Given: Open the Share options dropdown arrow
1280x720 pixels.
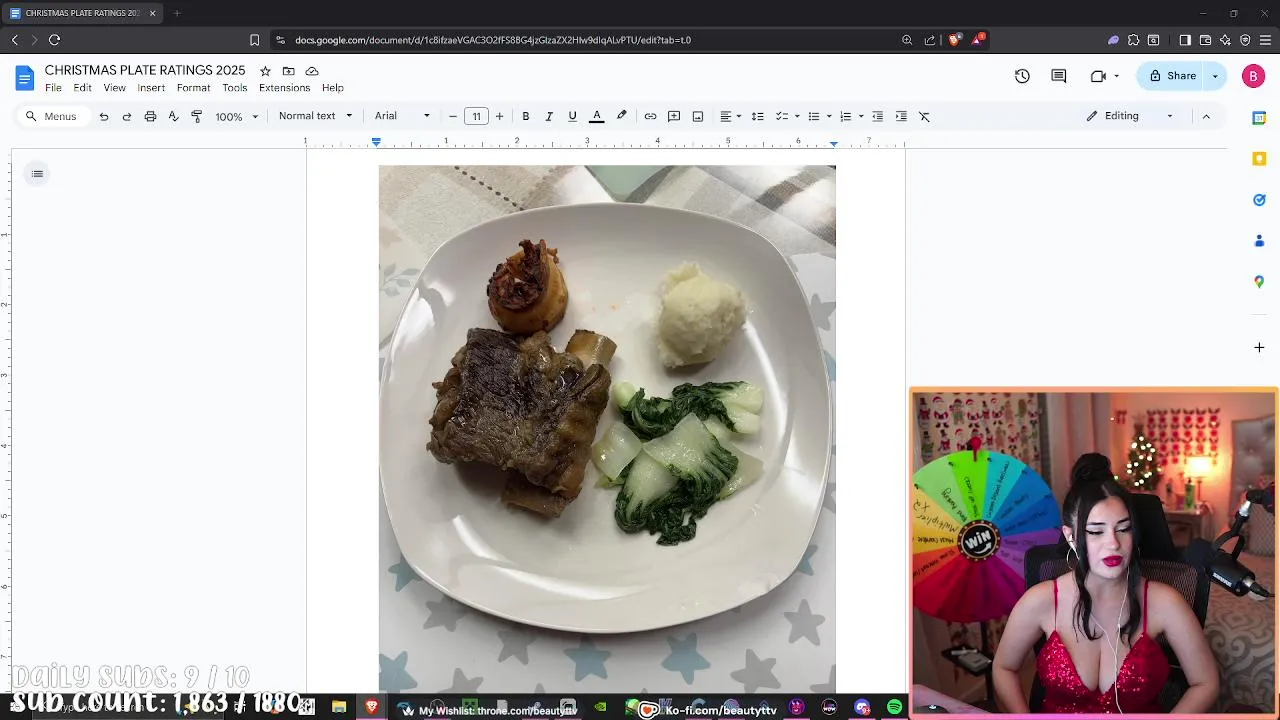Looking at the screenshot, I should coord(1215,76).
